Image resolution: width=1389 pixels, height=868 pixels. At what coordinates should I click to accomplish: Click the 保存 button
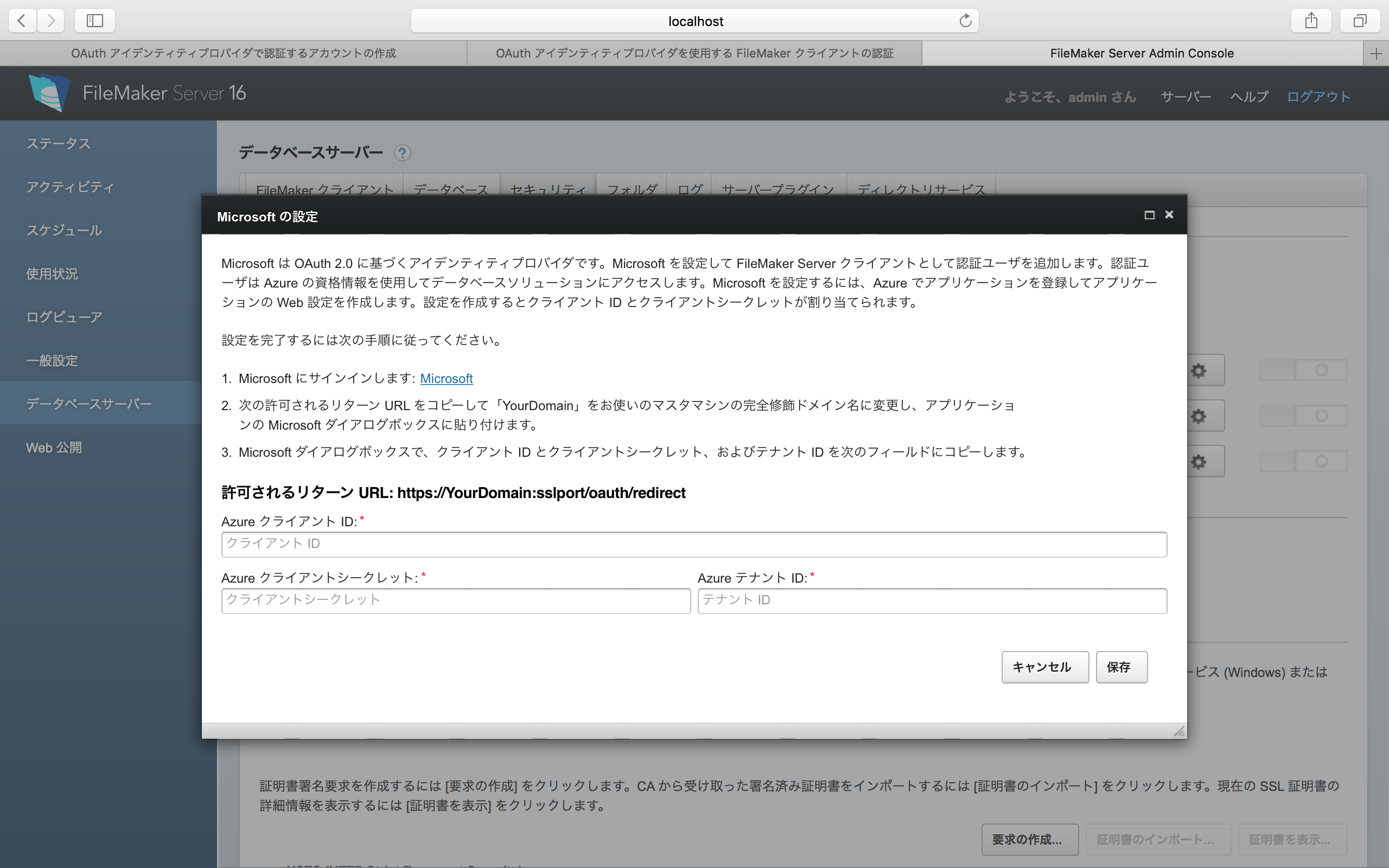point(1121,667)
